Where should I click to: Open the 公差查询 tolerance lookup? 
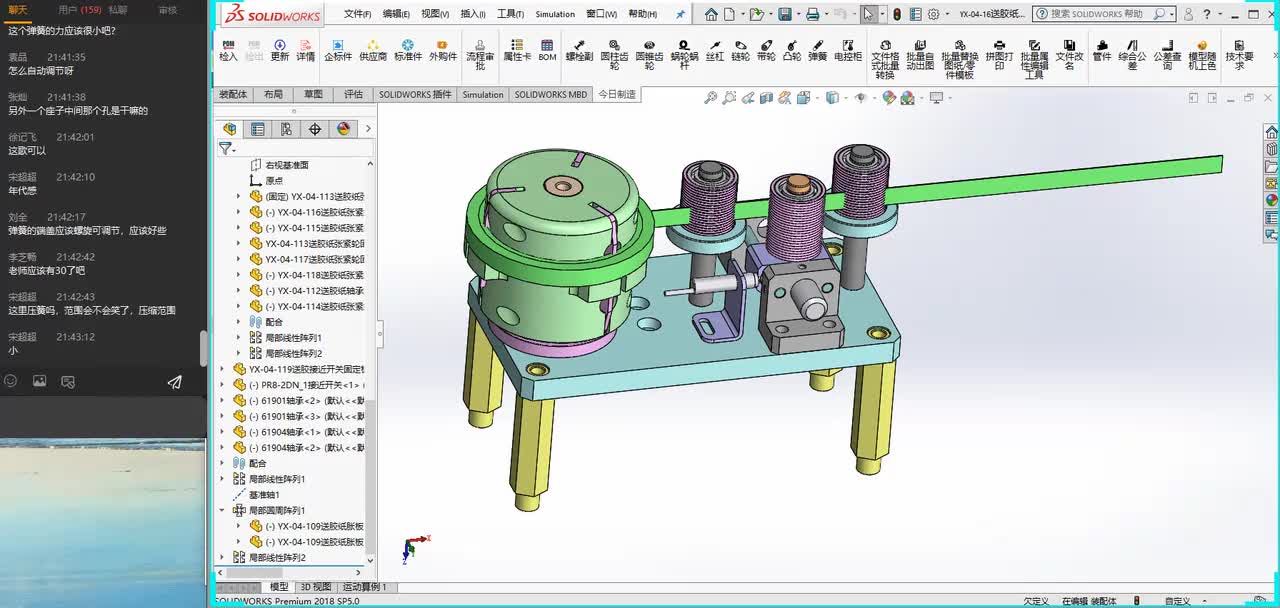point(1167,54)
